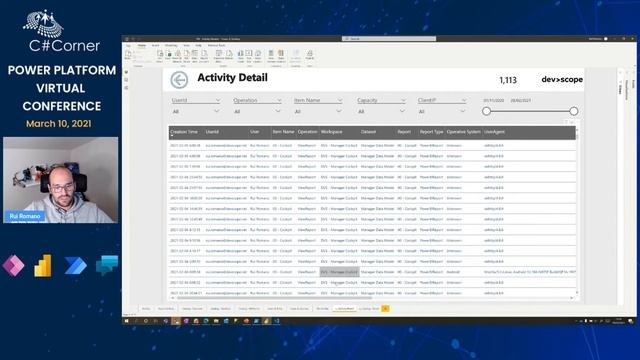Viewport: 640px width, 360px height.
Task: Sort by the Dataset column header
Action: (368, 132)
